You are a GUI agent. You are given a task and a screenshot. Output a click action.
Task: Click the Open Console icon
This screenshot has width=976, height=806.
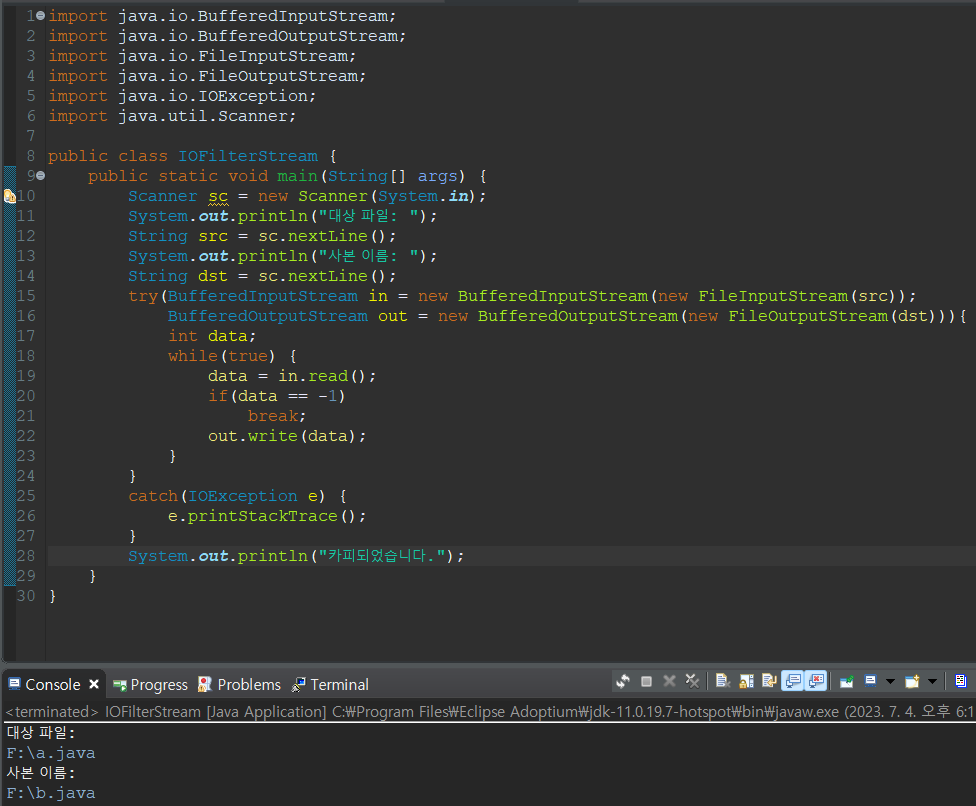pyautogui.click(x=913, y=682)
